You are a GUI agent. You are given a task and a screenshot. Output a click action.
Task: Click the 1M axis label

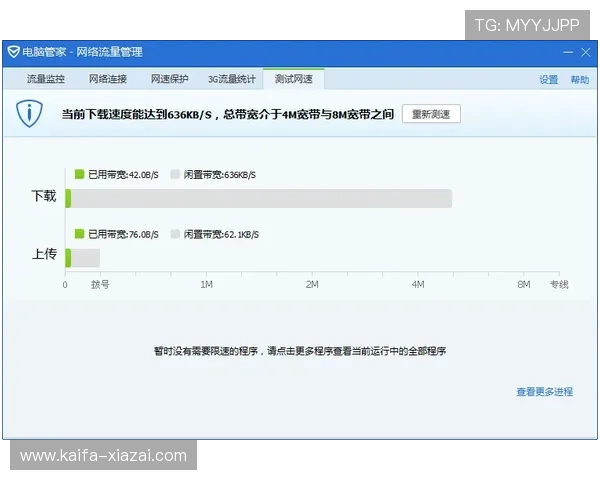[206, 285]
